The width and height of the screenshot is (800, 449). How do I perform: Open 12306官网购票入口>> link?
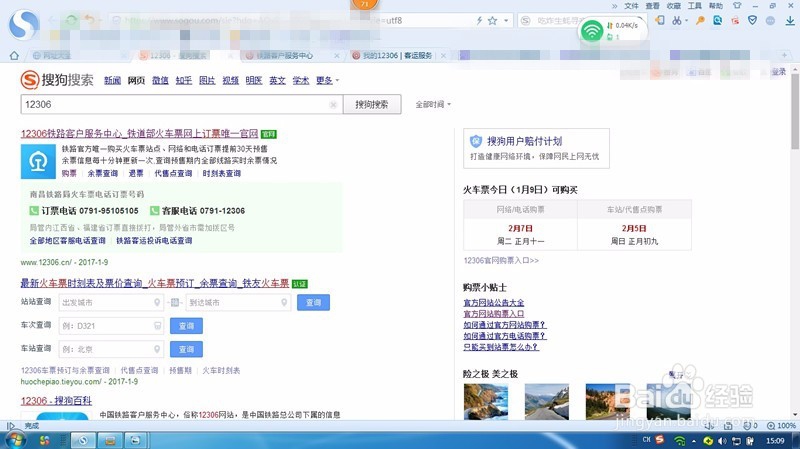click(501, 261)
